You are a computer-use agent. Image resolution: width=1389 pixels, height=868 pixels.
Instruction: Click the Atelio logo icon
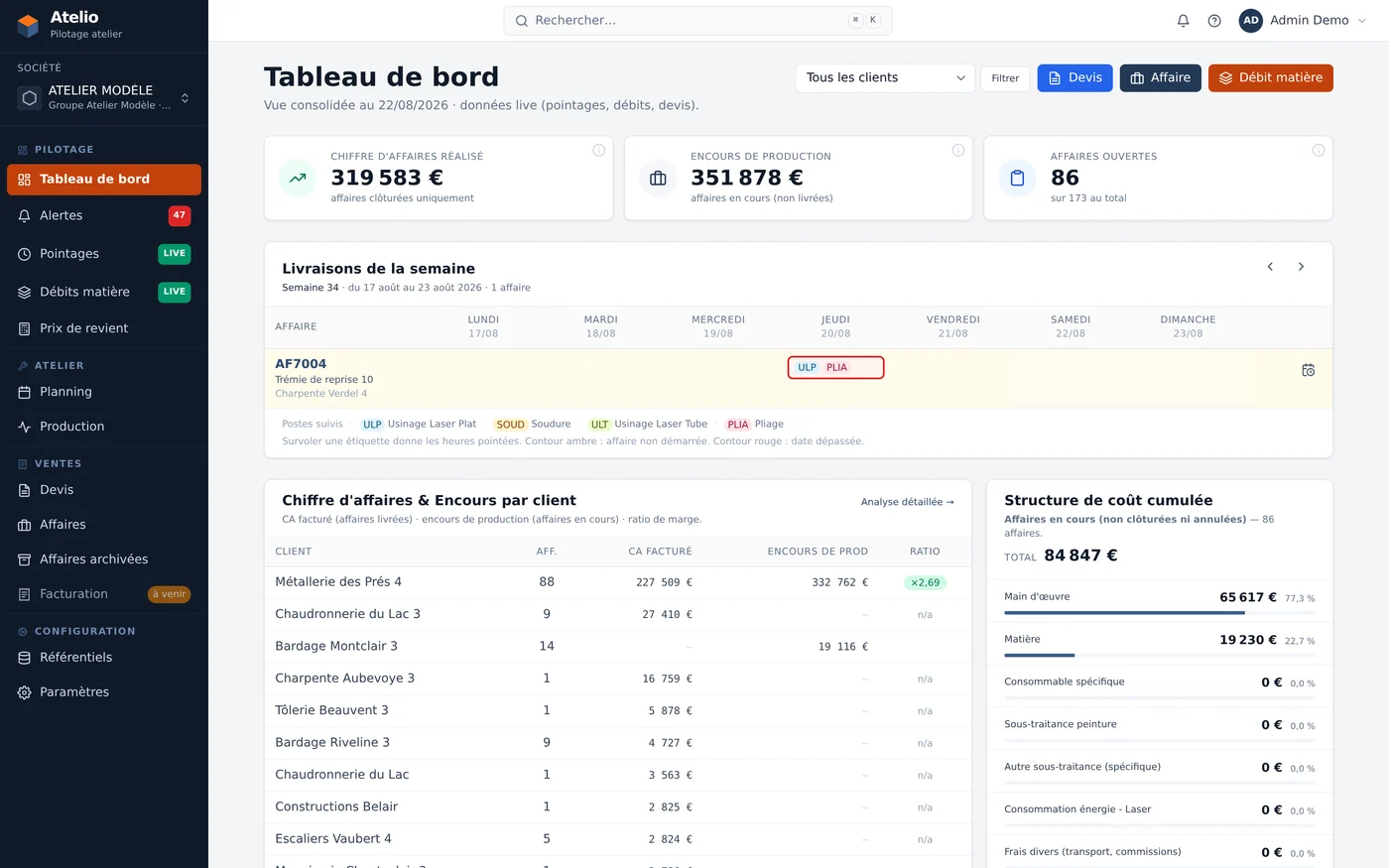(x=28, y=25)
